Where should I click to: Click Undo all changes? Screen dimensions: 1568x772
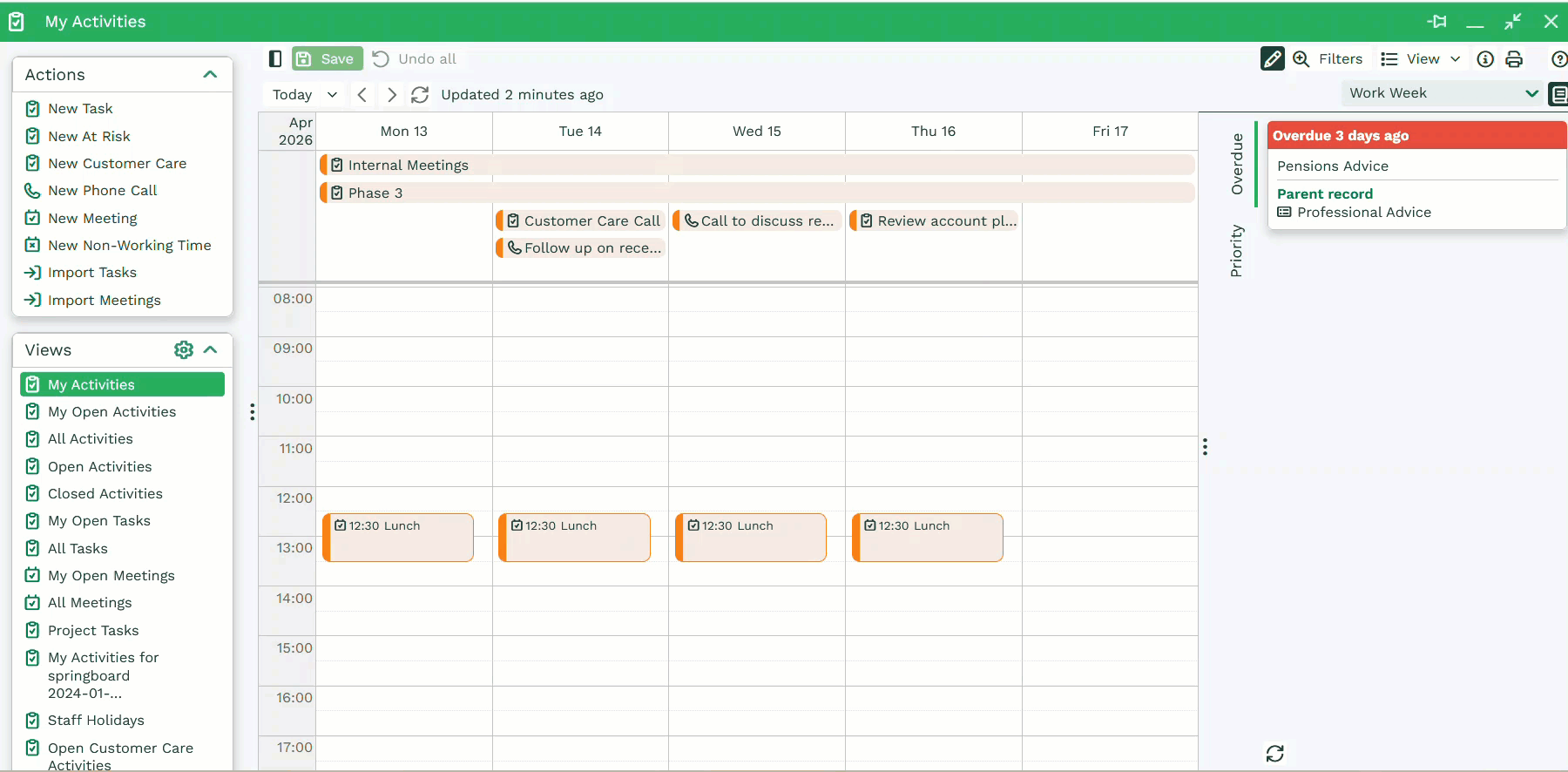click(415, 58)
